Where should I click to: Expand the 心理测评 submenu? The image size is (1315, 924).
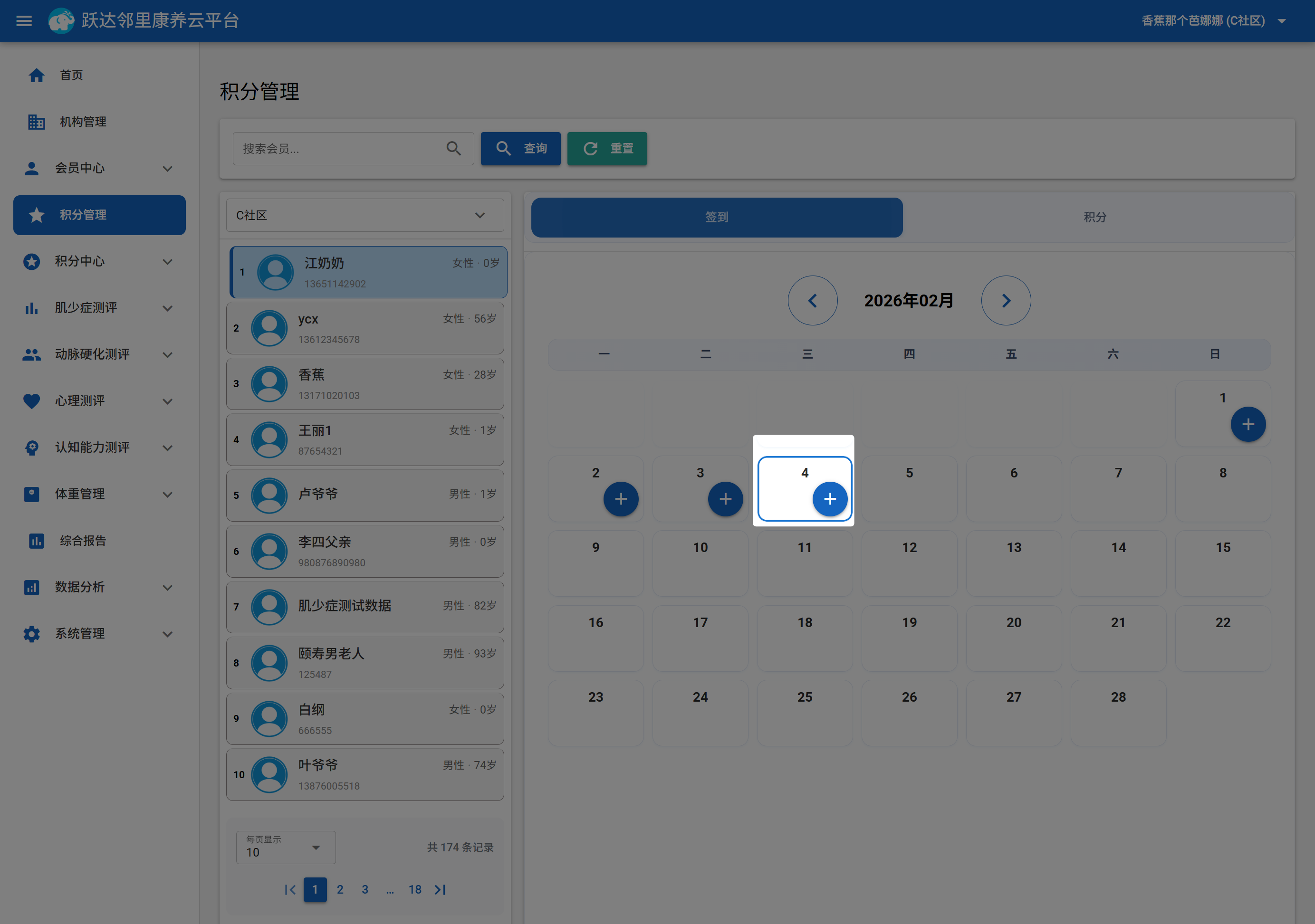pos(167,401)
